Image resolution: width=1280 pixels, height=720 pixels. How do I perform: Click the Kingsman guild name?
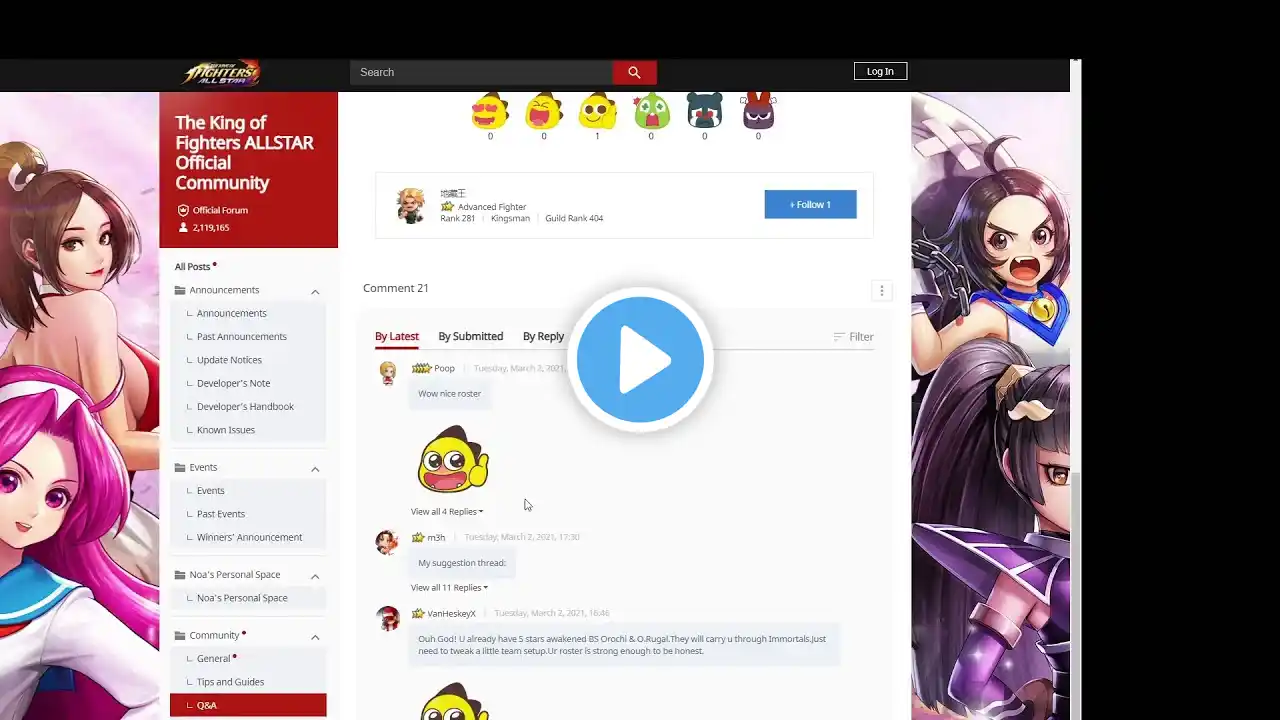point(510,218)
